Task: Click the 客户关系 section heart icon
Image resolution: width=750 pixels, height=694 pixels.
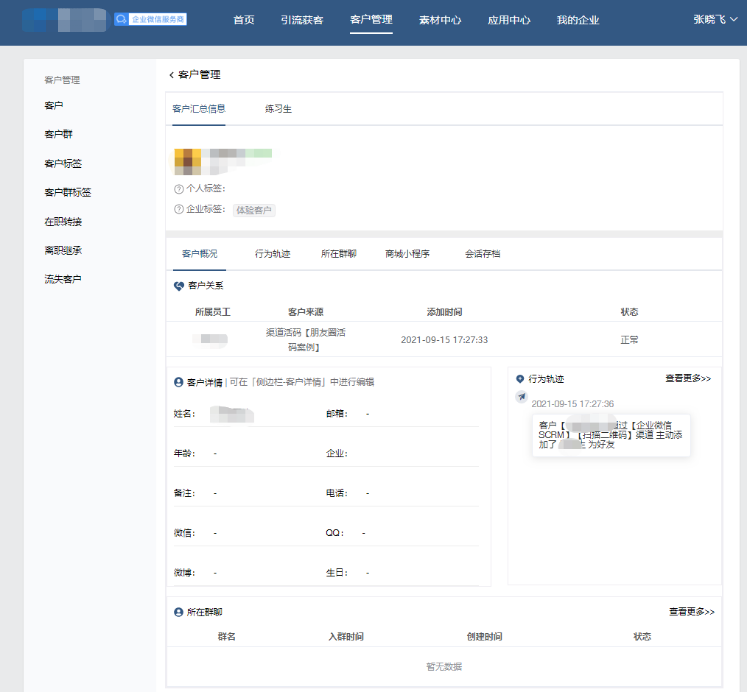Action: coord(179,286)
